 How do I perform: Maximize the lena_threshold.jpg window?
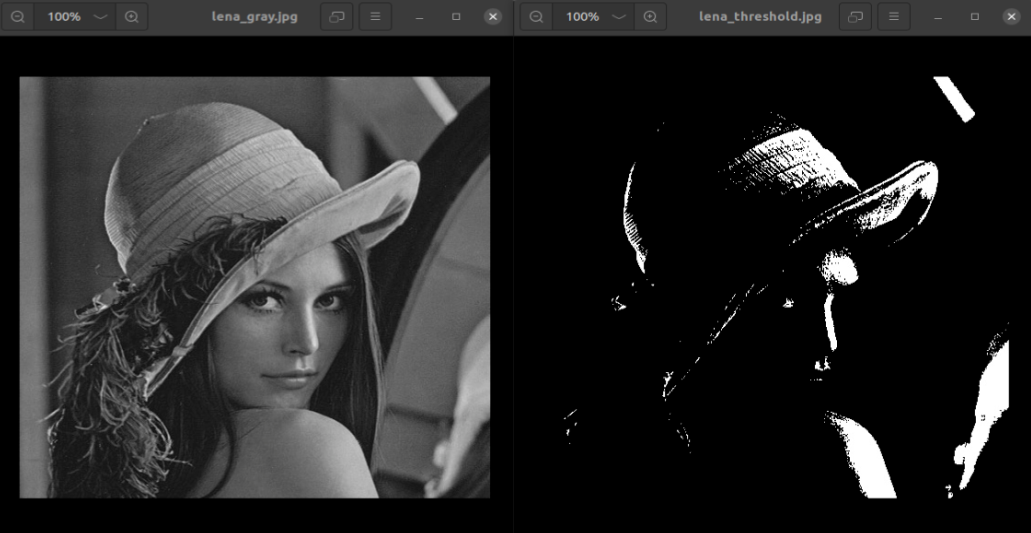[x=975, y=17]
